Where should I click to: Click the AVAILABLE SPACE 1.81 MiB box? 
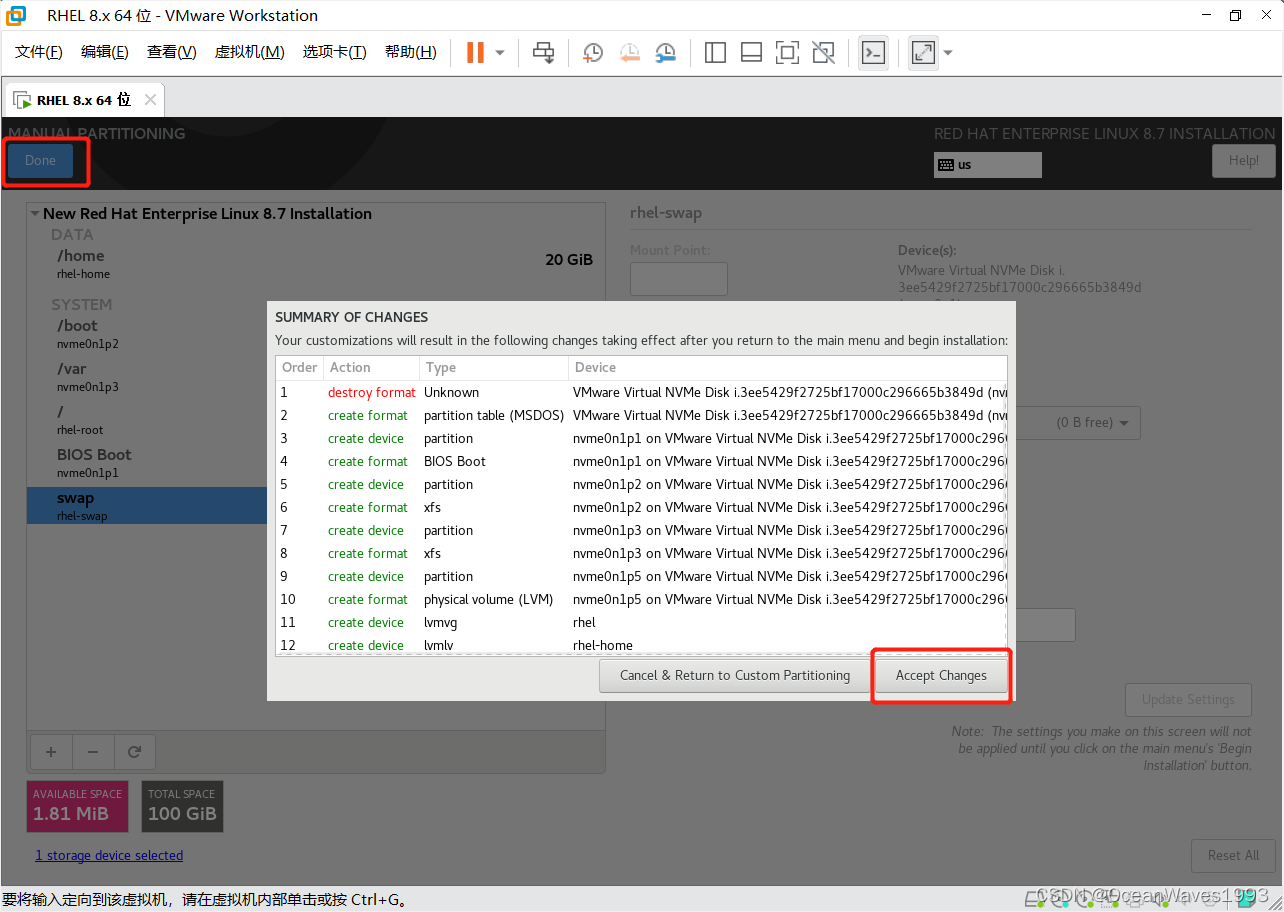(x=78, y=806)
